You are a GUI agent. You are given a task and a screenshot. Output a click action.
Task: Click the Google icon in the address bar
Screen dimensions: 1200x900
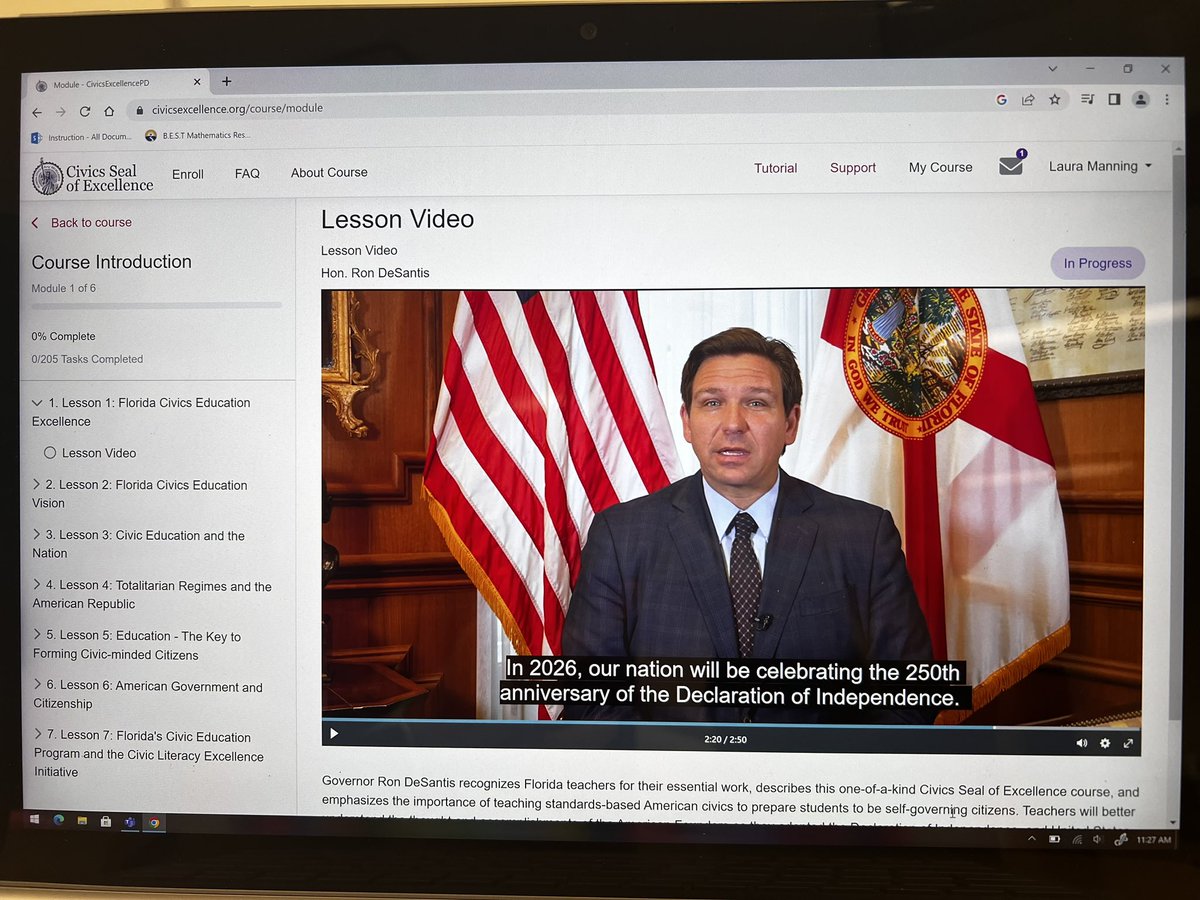click(x=1001, y=99)
